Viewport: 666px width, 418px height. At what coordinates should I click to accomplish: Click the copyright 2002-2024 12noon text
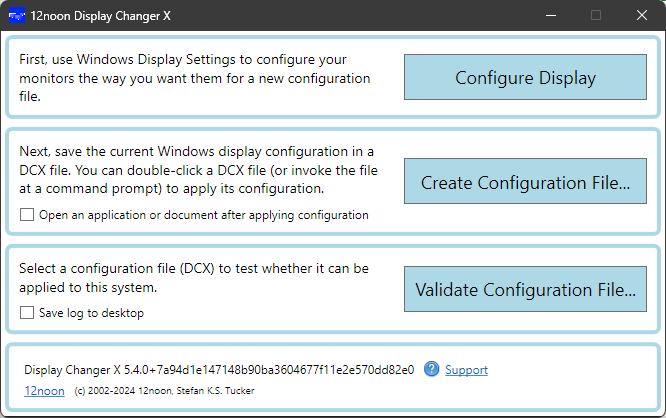[164, 391]
